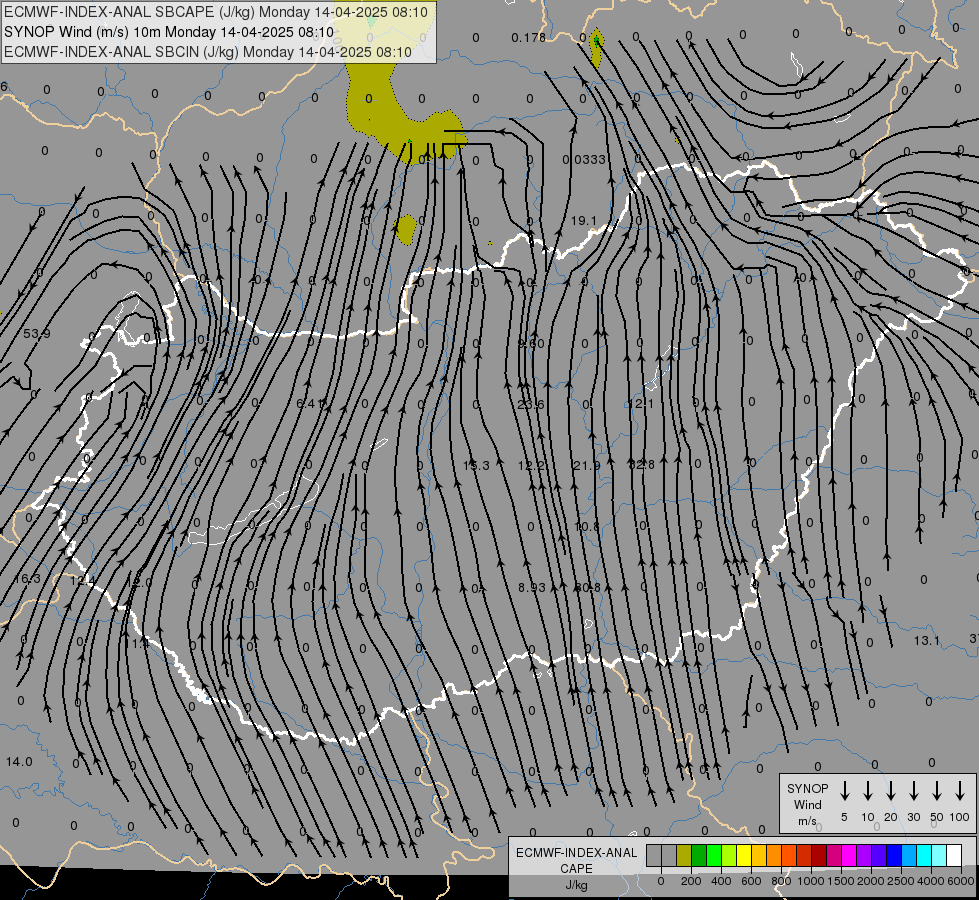Pick the lime swatch right of 400
Screen dimensions: 979x900
pos(729,856)
